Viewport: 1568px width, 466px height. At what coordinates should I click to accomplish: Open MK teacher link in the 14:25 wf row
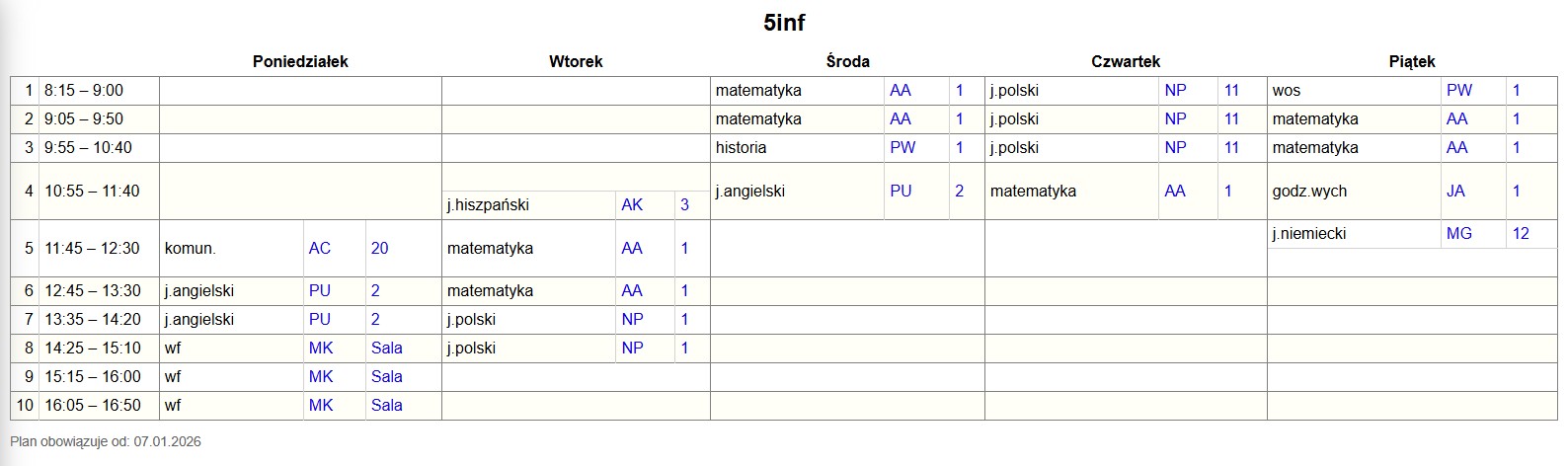(x=321, y=348)
